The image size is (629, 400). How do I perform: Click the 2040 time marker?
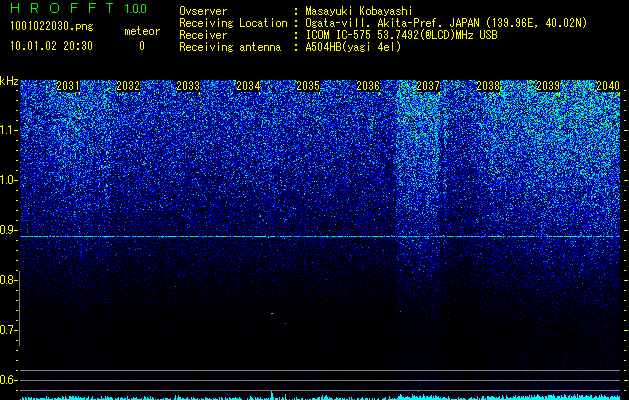(608, 86)
